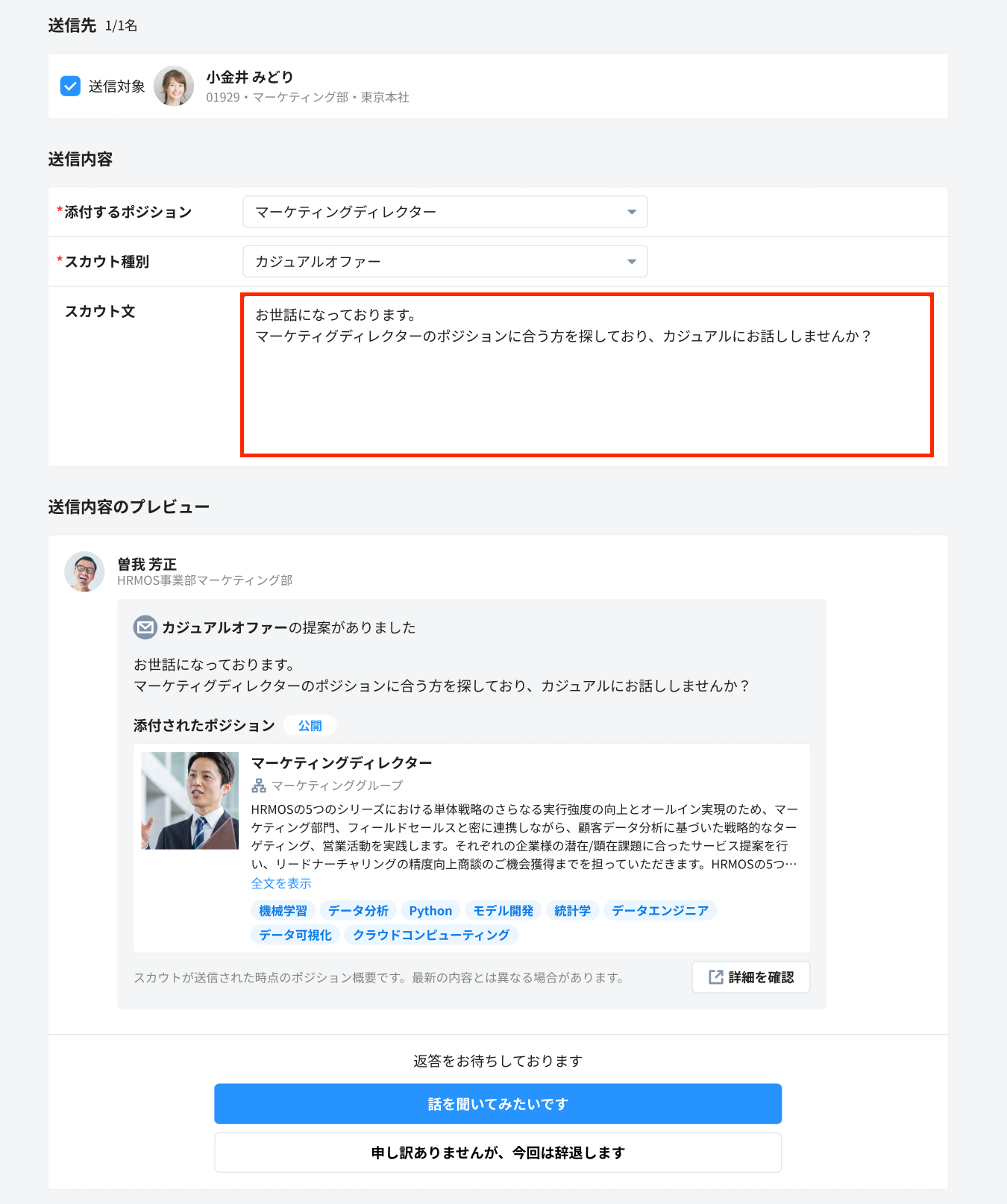Viewport: 1007px width, 1204px height.
Task: Click 曽我芳正's sender avatar
Action: 84,572
